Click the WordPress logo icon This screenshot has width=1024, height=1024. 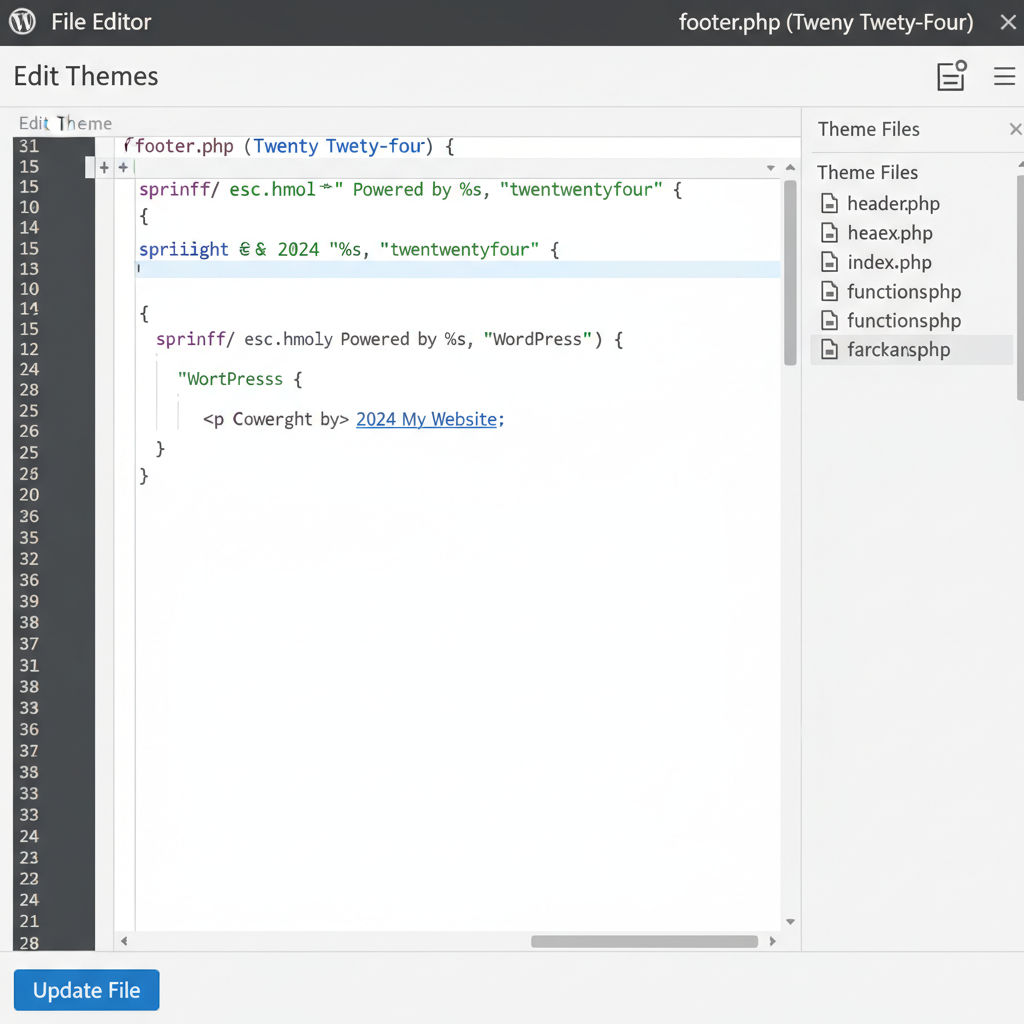(x=22, y=22)
